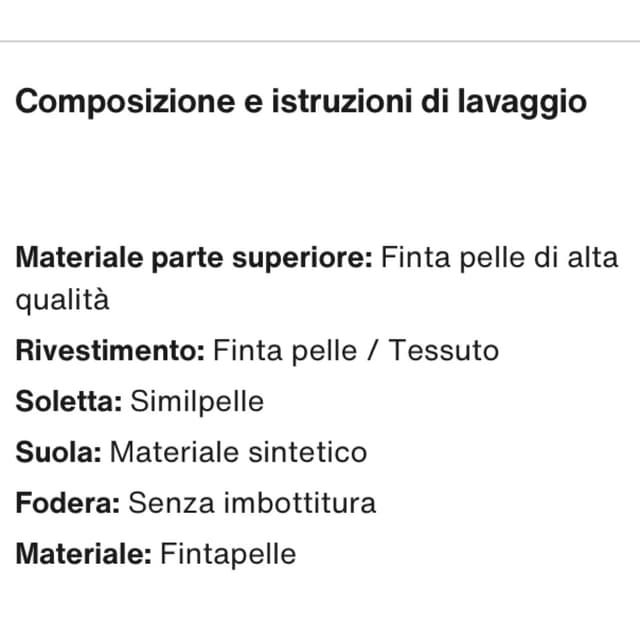This screenshot has height=640, width=640.
Task: Click the word imbottitura
Action: click(x=300, y=503)
